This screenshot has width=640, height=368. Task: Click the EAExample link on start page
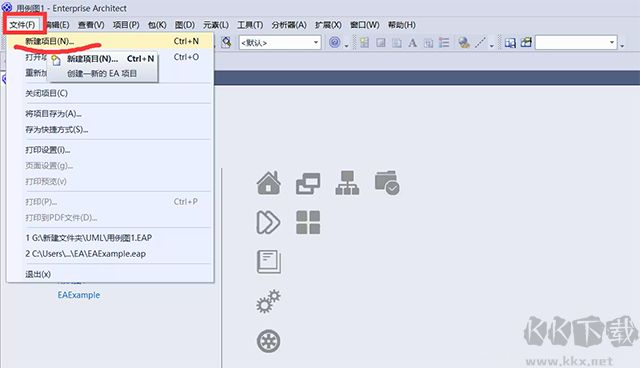78,295
